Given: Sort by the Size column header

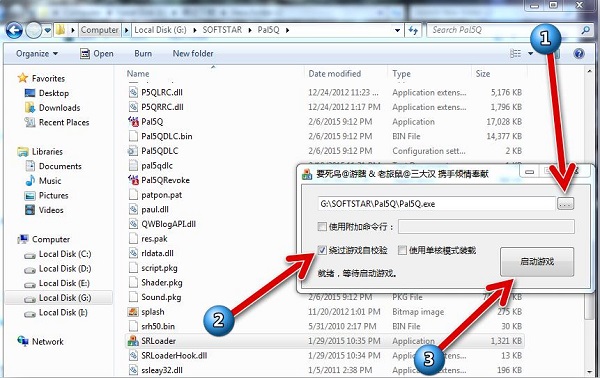Looking at the screenshot, I should [483, 73].
